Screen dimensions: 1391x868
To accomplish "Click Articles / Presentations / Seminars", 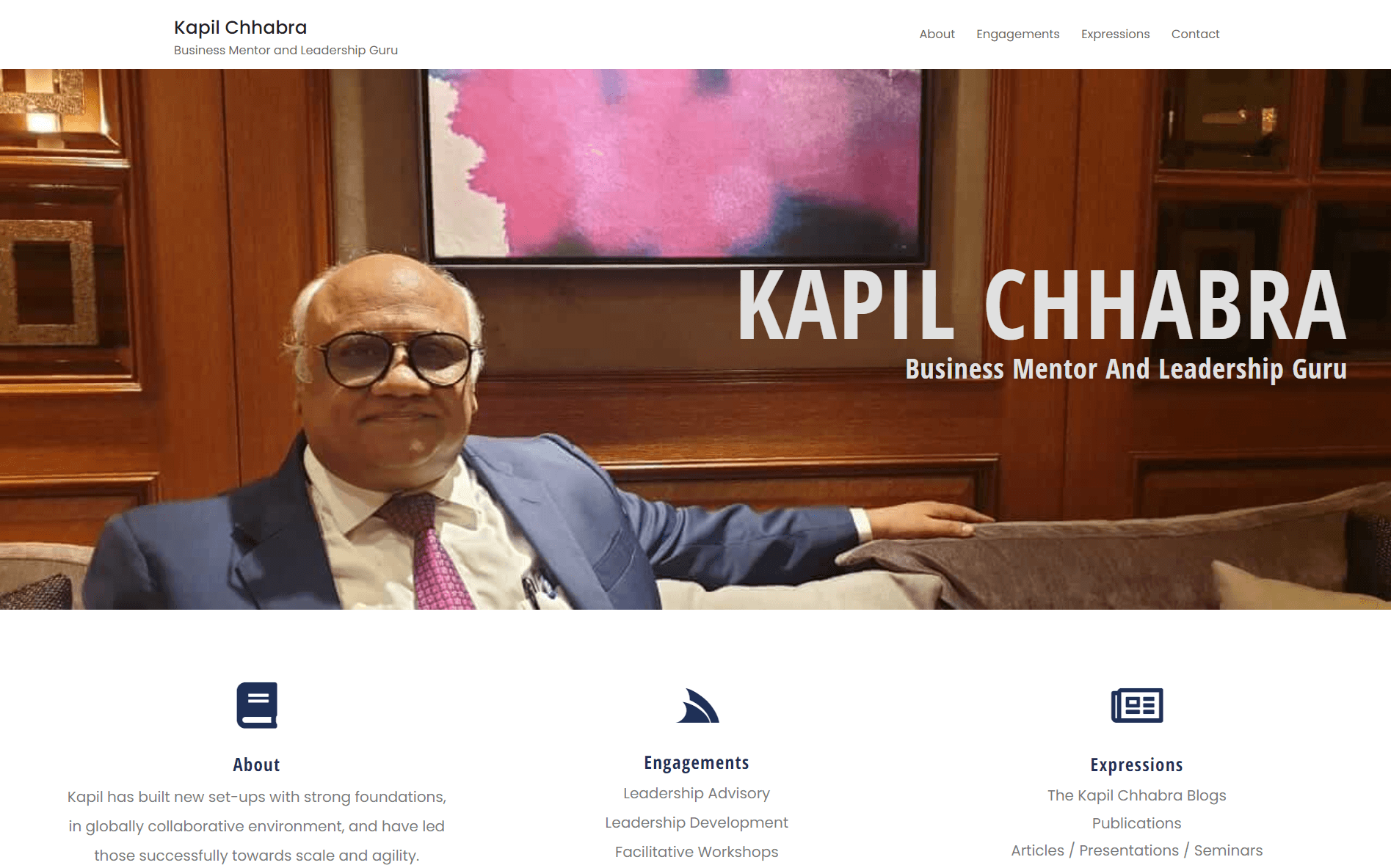I will (x=1136, y=850).
